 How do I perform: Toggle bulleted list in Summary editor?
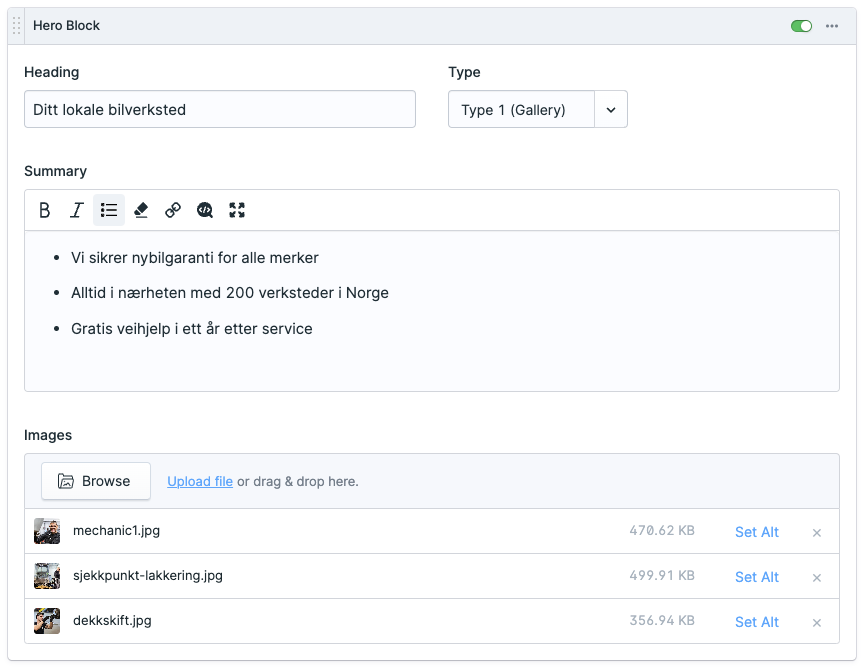tap(109, 210)
